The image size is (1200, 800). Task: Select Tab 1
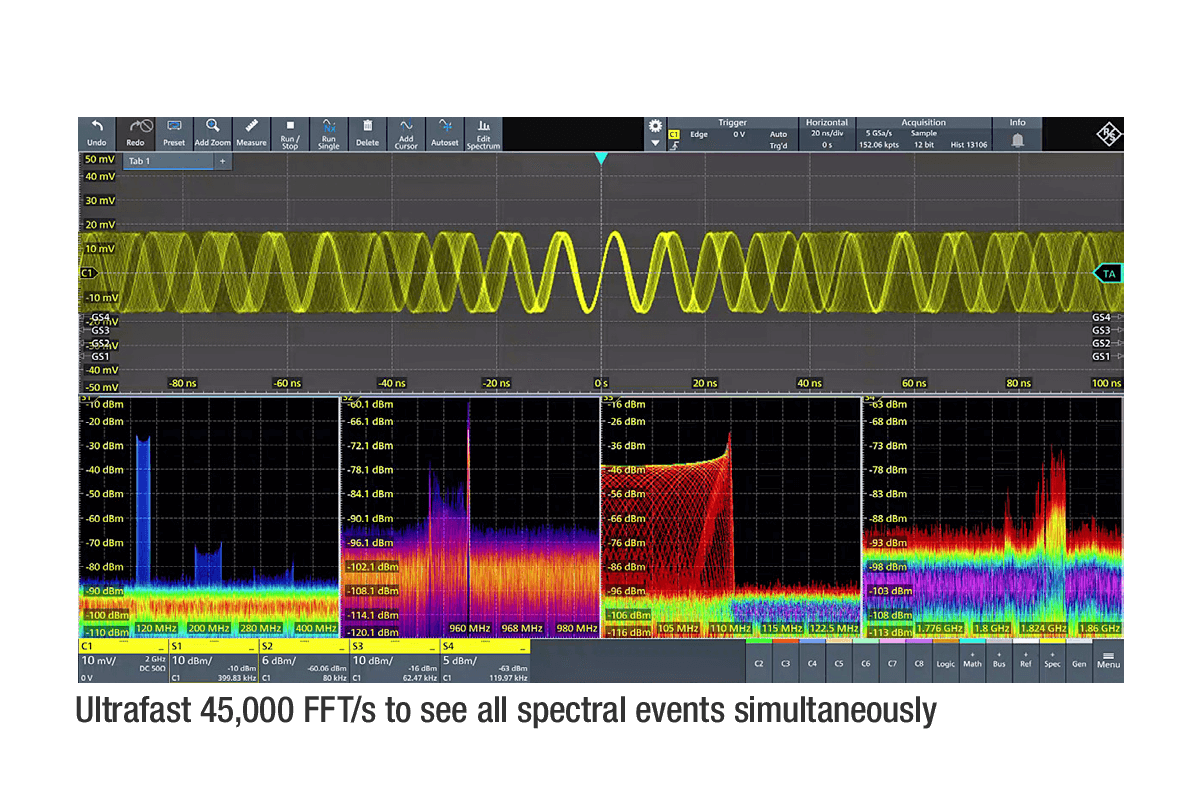click(x=167, y=160)
